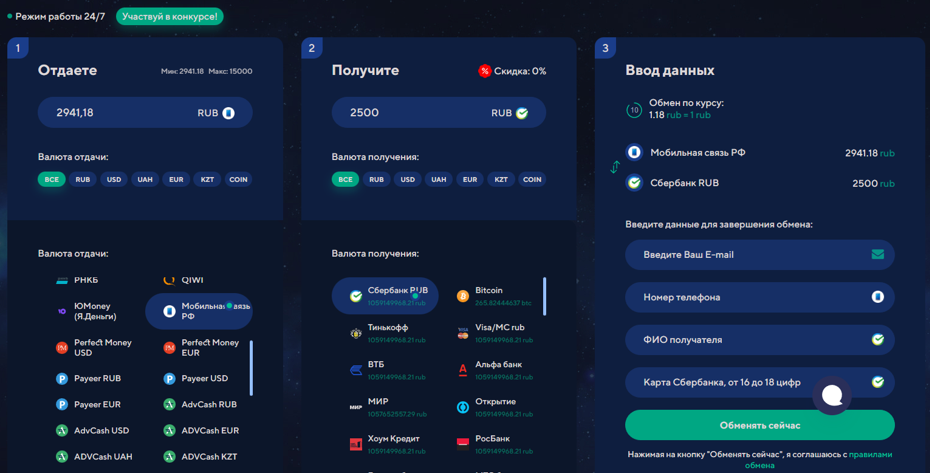Click the envelope icon in E-mail field

coord(878,255)
